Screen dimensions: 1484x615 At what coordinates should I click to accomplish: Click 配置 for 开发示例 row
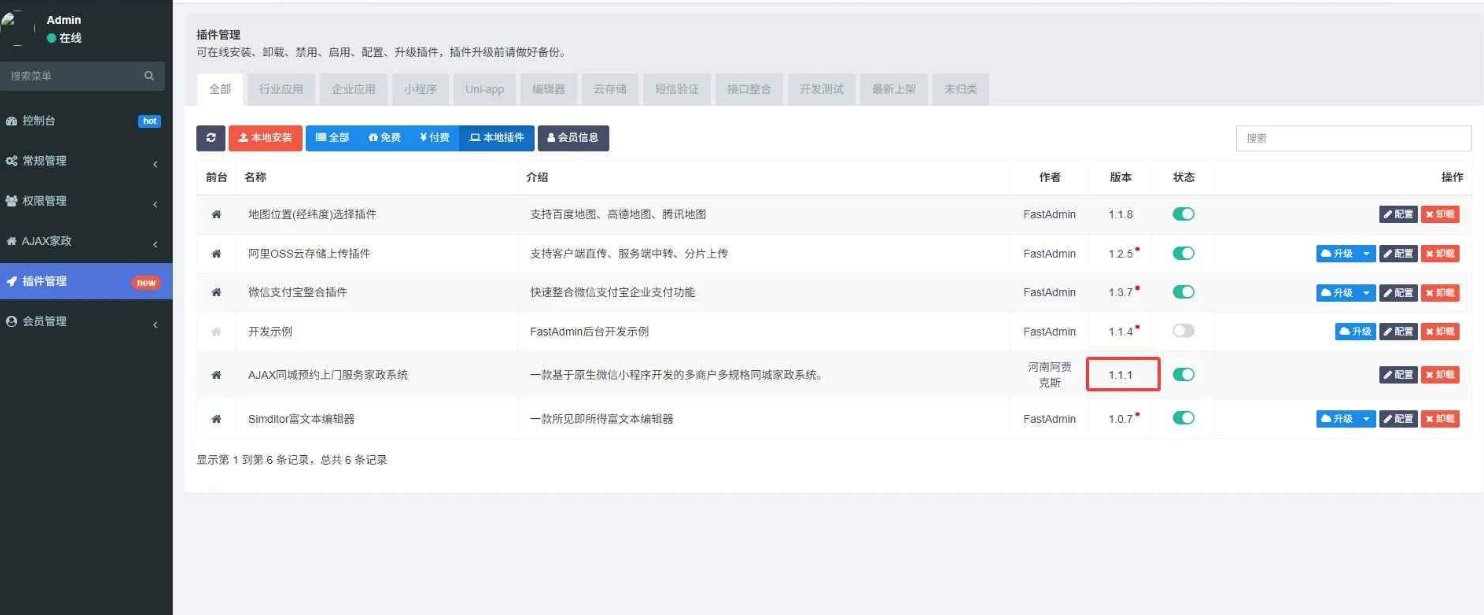coord(1398,332)
